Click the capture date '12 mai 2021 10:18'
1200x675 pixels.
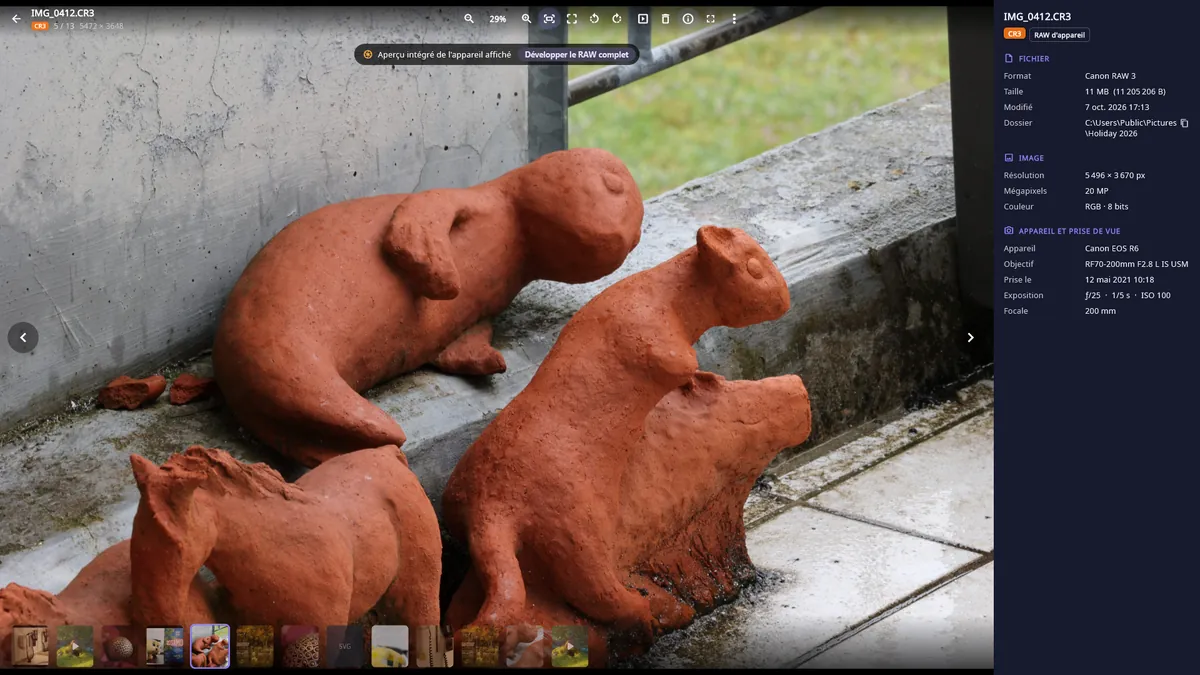[1119, 280]
